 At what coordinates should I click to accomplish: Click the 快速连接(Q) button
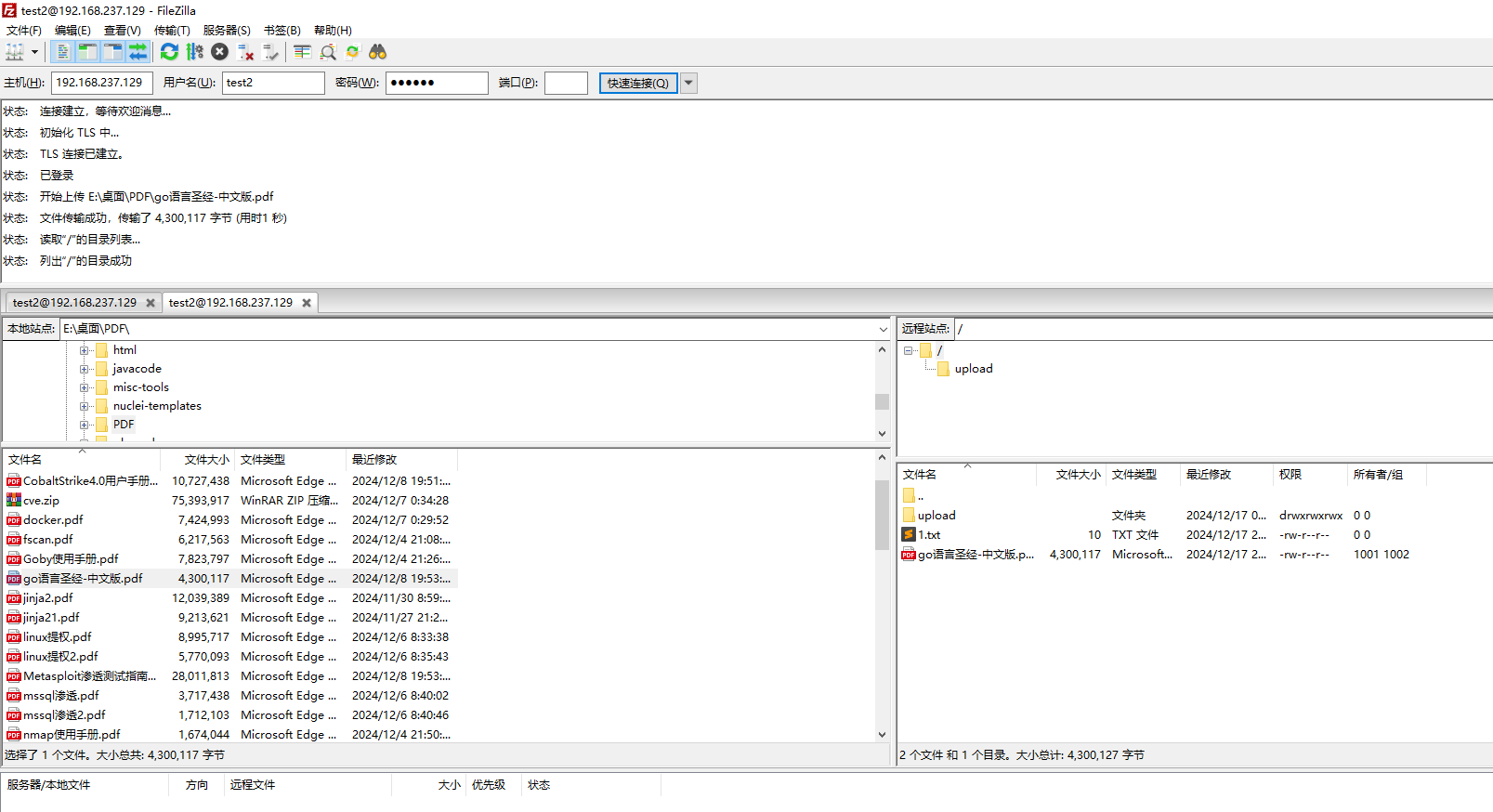pos(637,83)
